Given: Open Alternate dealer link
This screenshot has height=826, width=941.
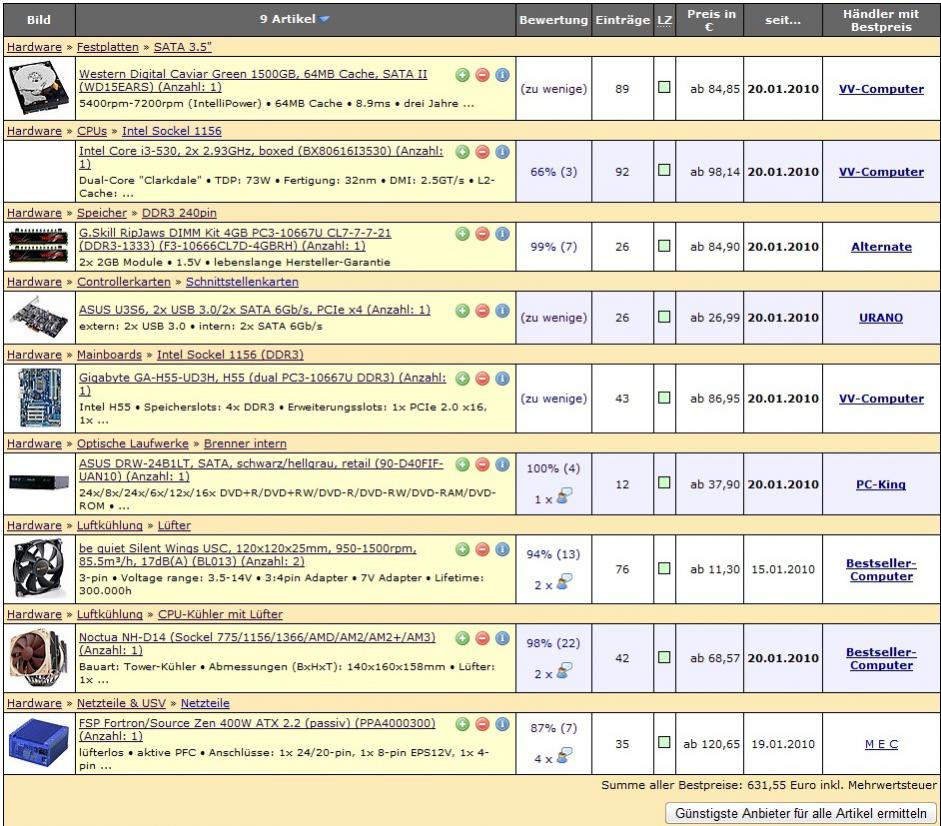Looking at the screenshot, I should tap(881, 247).
